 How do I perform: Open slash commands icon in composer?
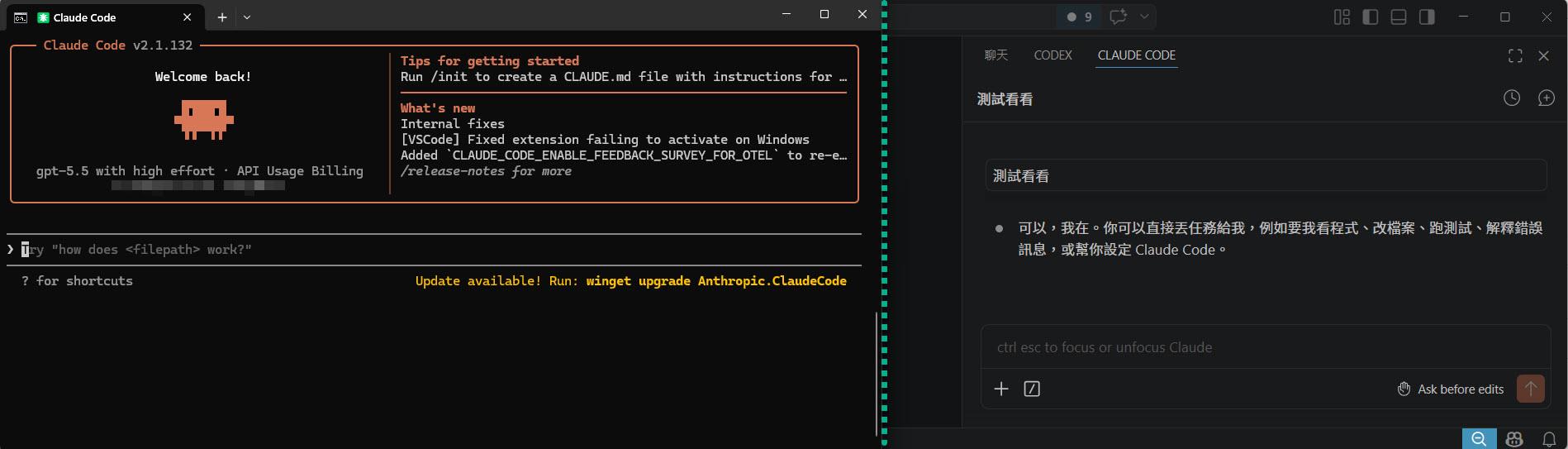[1032, 389]
